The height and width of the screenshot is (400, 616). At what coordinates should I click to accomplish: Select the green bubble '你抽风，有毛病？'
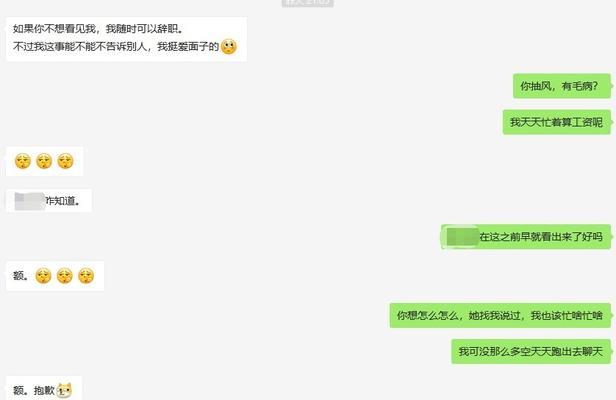pos(562,86)
